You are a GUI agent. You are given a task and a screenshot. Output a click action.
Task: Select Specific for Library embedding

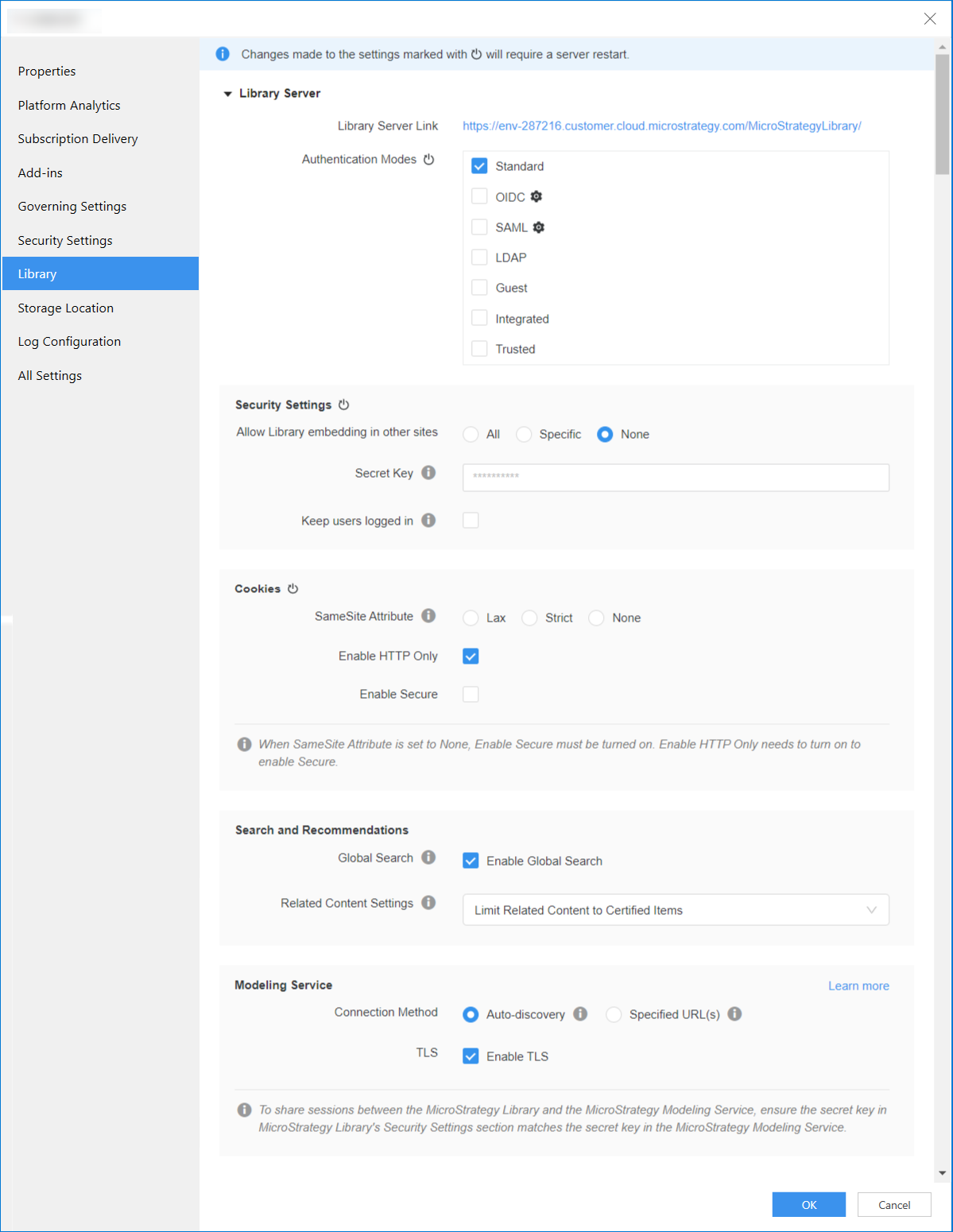click(x=524, y=434)
